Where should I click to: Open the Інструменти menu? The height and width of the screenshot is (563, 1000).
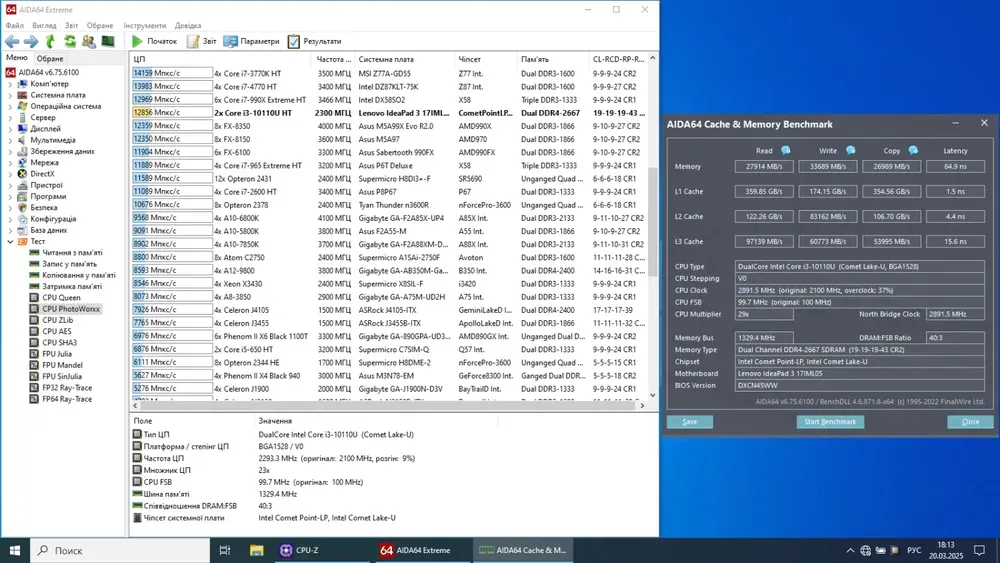[x=145, y=25]
